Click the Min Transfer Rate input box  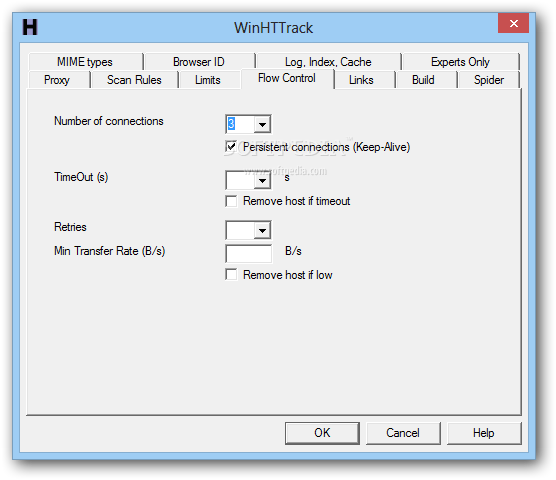(x=249, y=253)
